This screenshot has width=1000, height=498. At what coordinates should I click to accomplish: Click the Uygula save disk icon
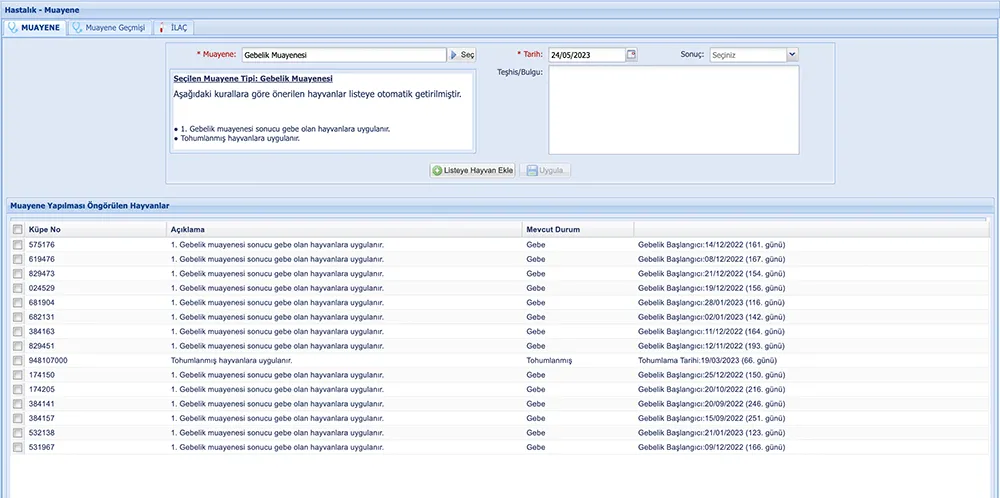pos(531,171)
